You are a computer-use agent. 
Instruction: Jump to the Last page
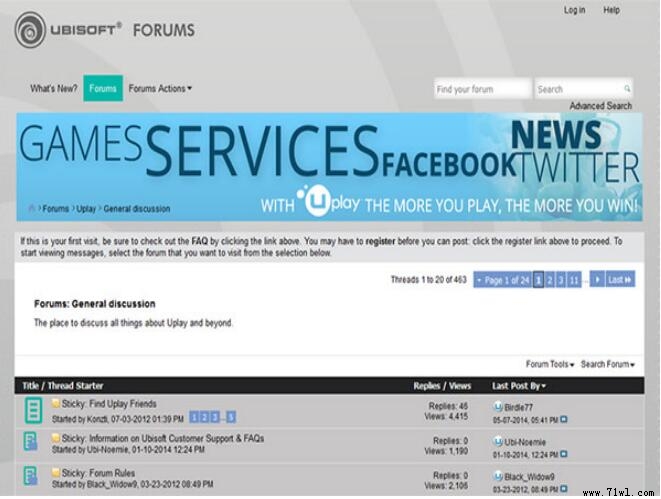620,279
